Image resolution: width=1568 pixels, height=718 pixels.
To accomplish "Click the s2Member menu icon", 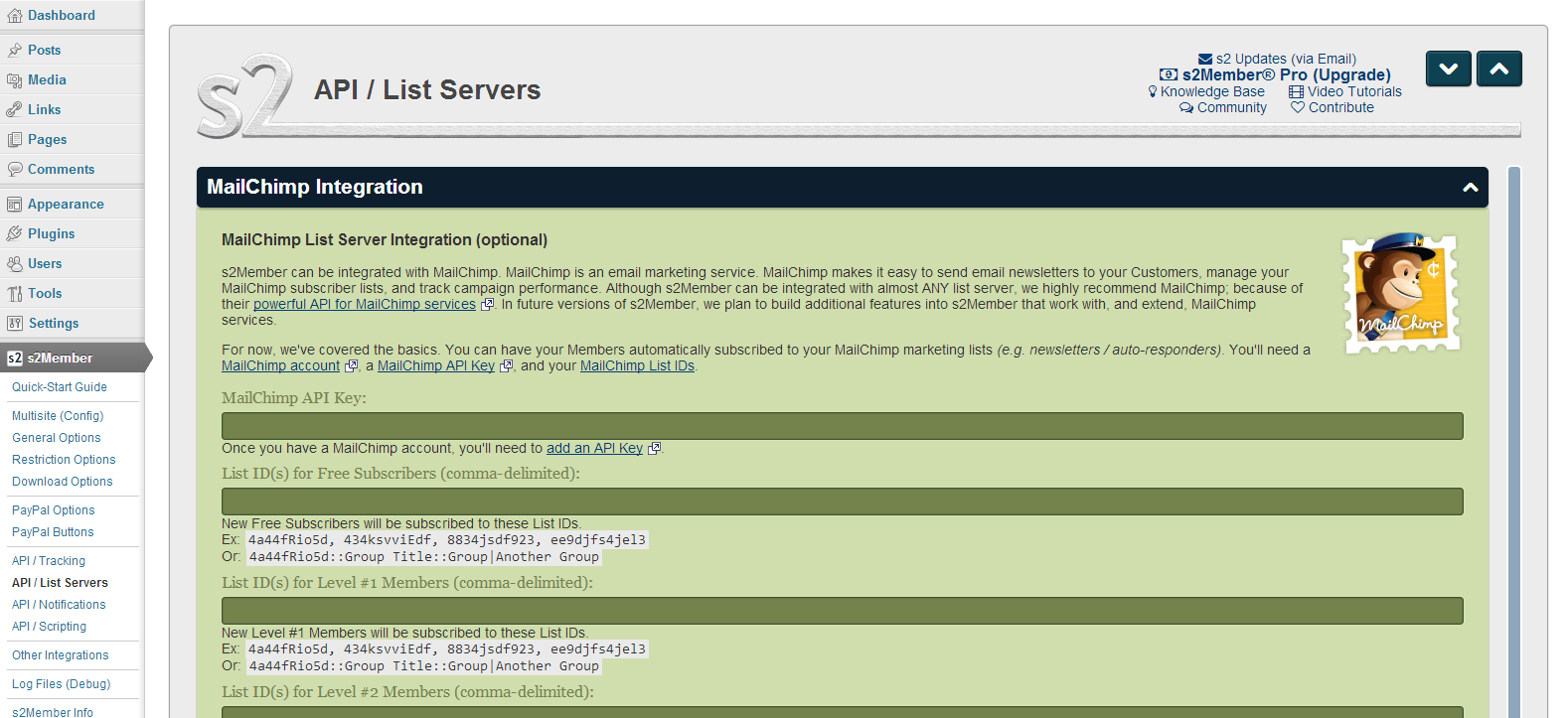I will point(15,358).
